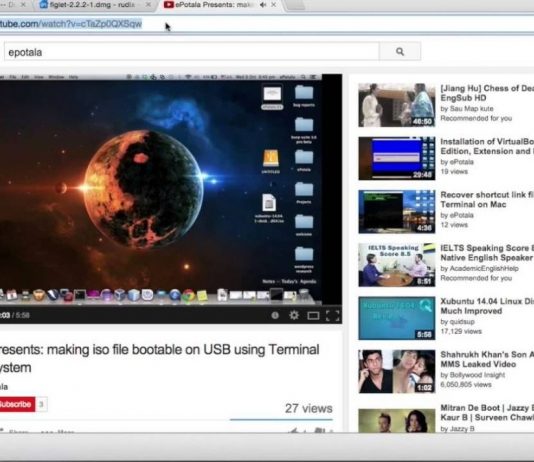Click the Installation of VirtualBox title link
The height and width of the screenshot is (462, 534).
point(487,146)
